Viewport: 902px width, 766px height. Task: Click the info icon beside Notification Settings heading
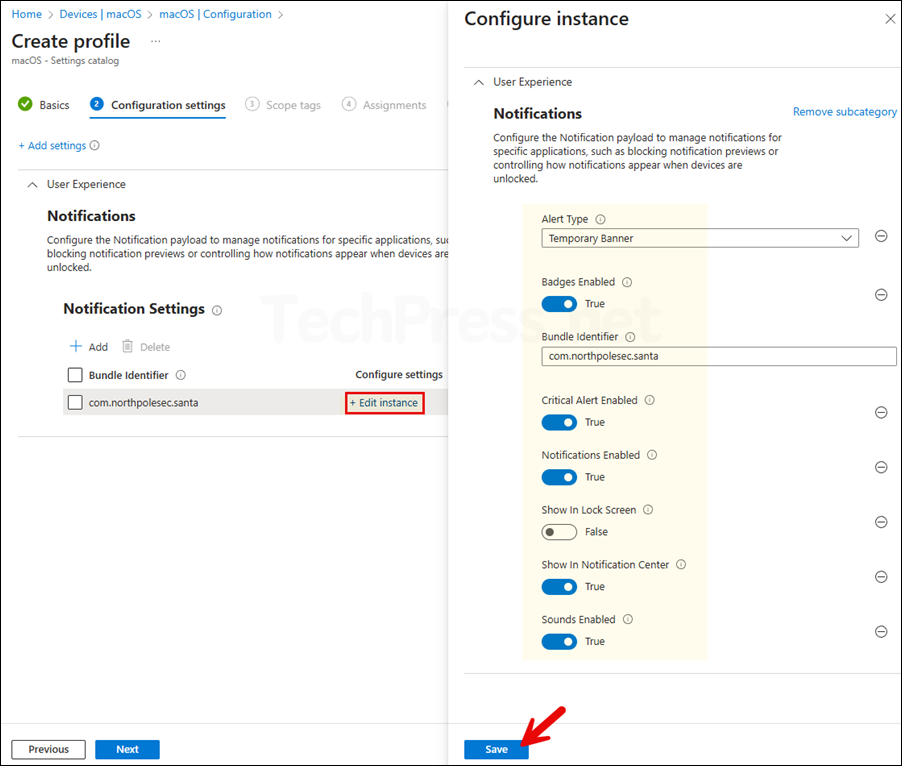click(x=217, y=311)
